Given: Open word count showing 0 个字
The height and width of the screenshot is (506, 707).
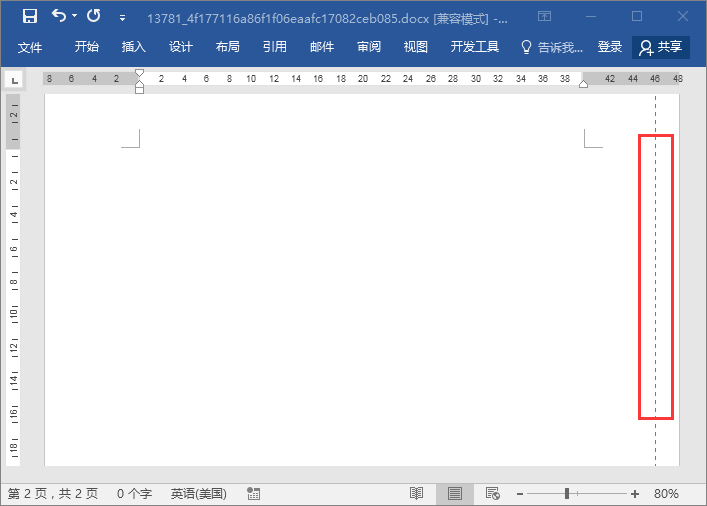Looking at the screenshot, I should pyautogui.click(x=134, y=494).
